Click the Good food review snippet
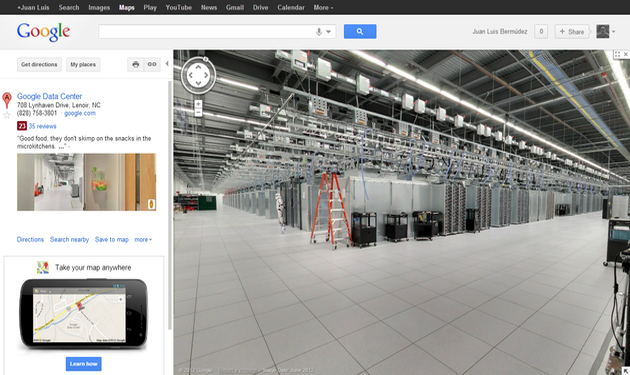This screenshot has height=375, width=630. (84, 142)
